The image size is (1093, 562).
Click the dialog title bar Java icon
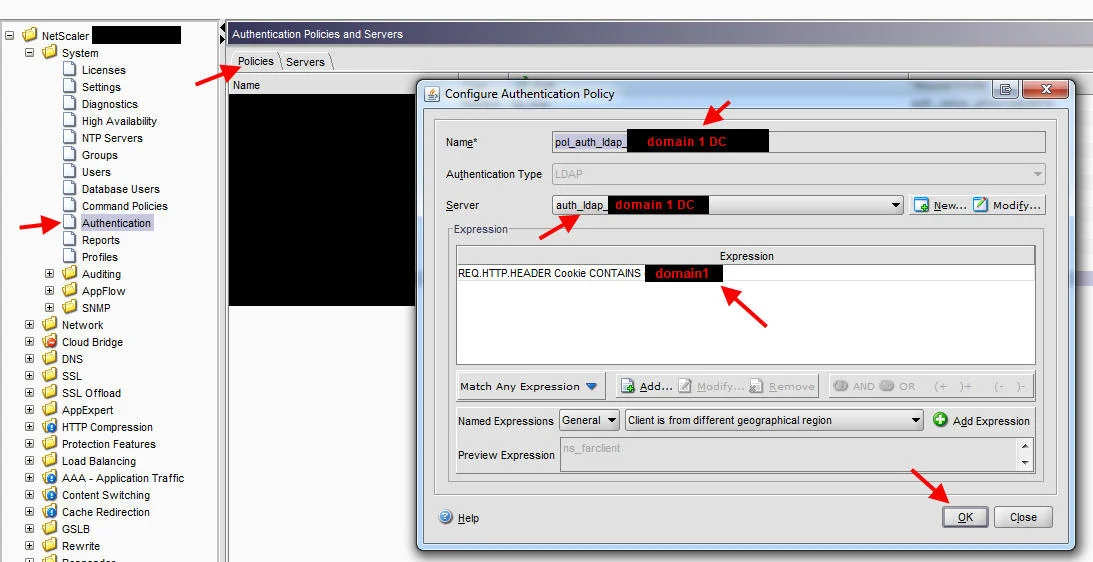pyautogui.click(x=432, y=93)
